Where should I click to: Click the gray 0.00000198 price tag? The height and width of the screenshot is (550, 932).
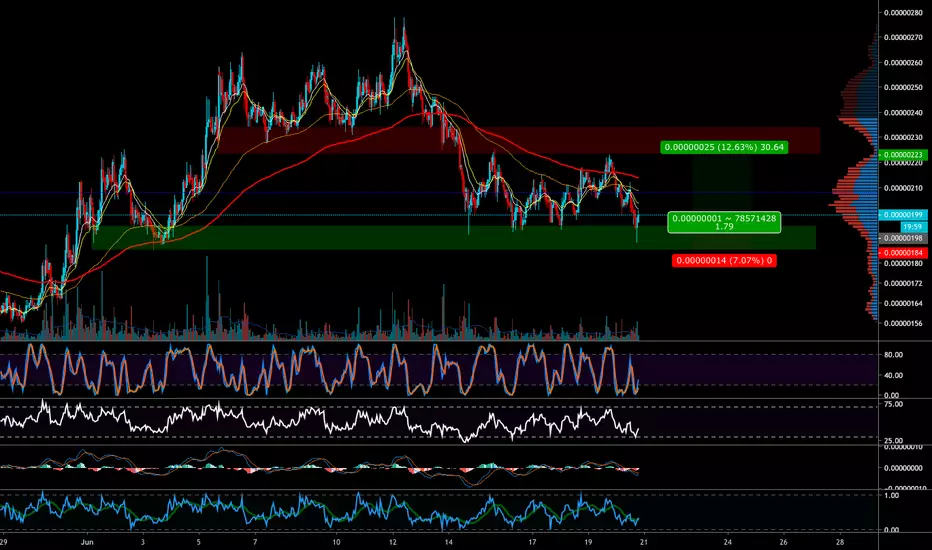[902, 238]
